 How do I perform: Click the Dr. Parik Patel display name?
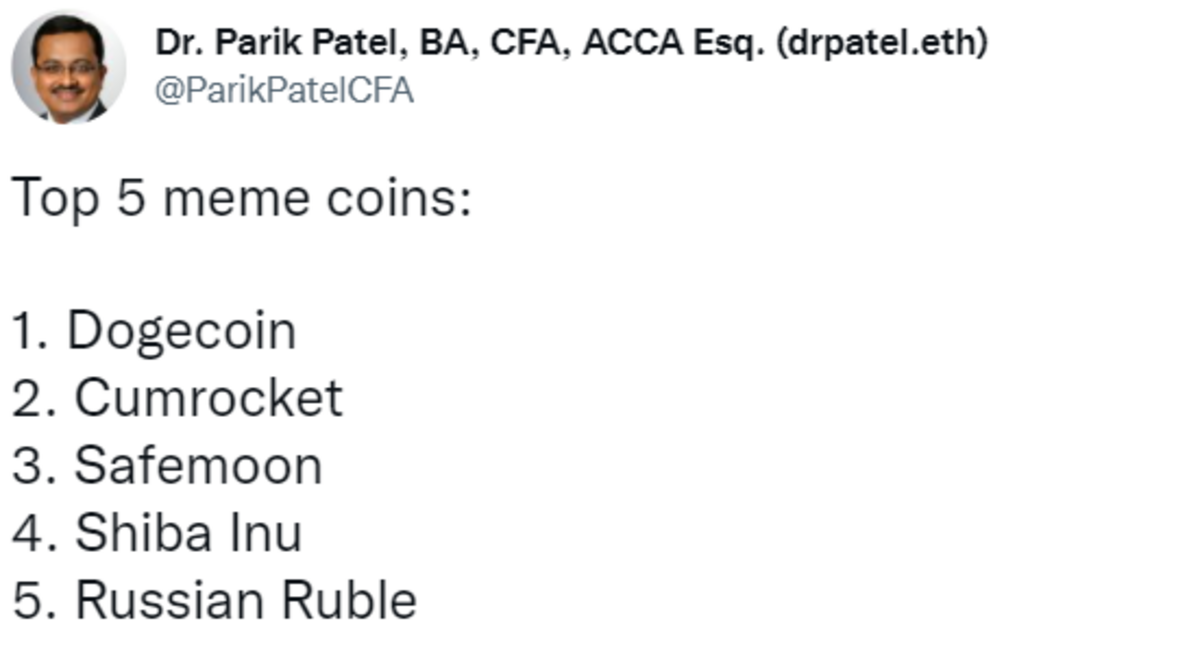[571, 43]
